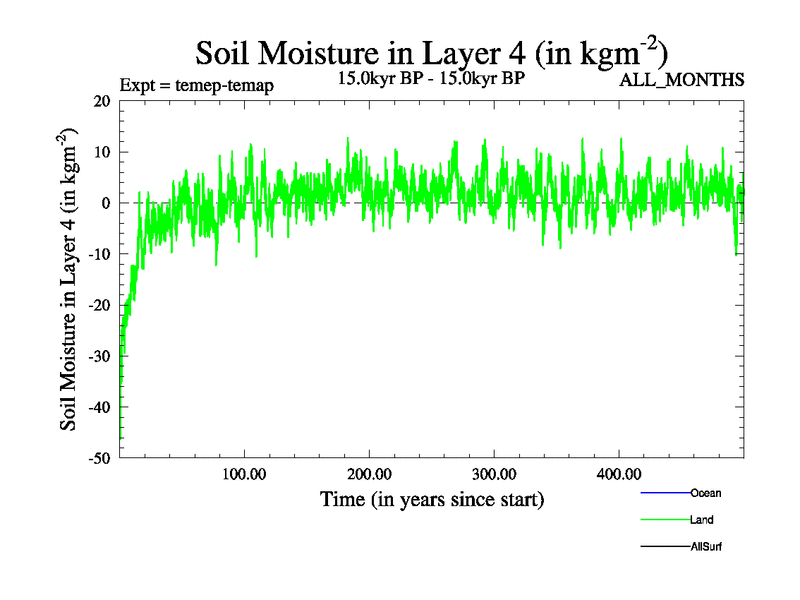This screenshot has width=800, height=600.
Task: Select the Land legend label
Action: click(x=701, y=520)
